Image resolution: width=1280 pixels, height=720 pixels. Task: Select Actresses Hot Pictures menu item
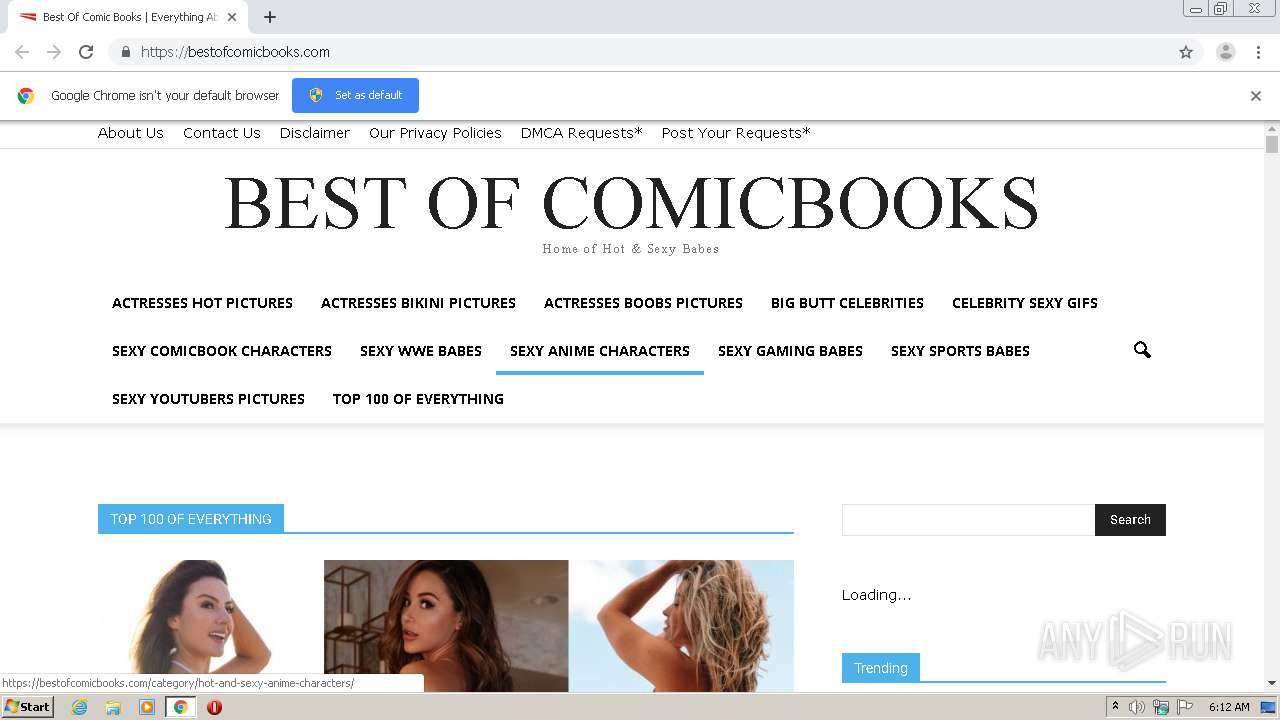202,303
